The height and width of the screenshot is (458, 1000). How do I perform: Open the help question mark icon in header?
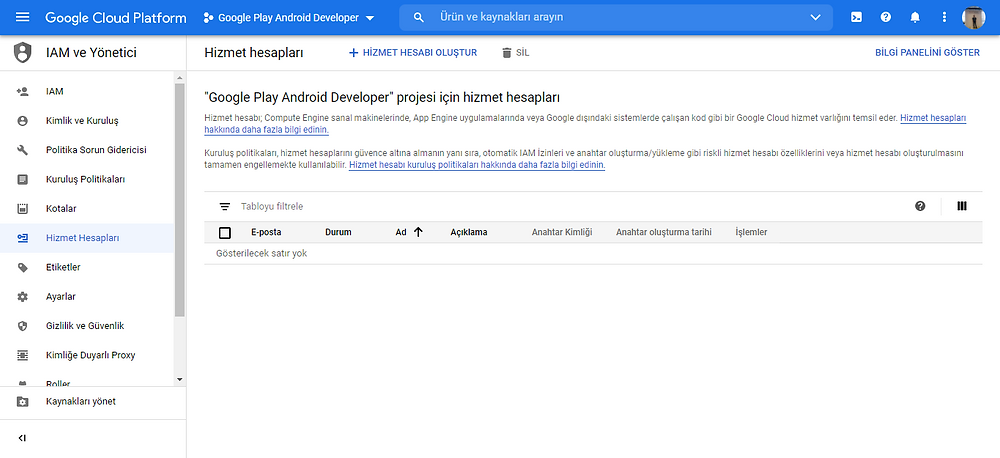point(886,17)
